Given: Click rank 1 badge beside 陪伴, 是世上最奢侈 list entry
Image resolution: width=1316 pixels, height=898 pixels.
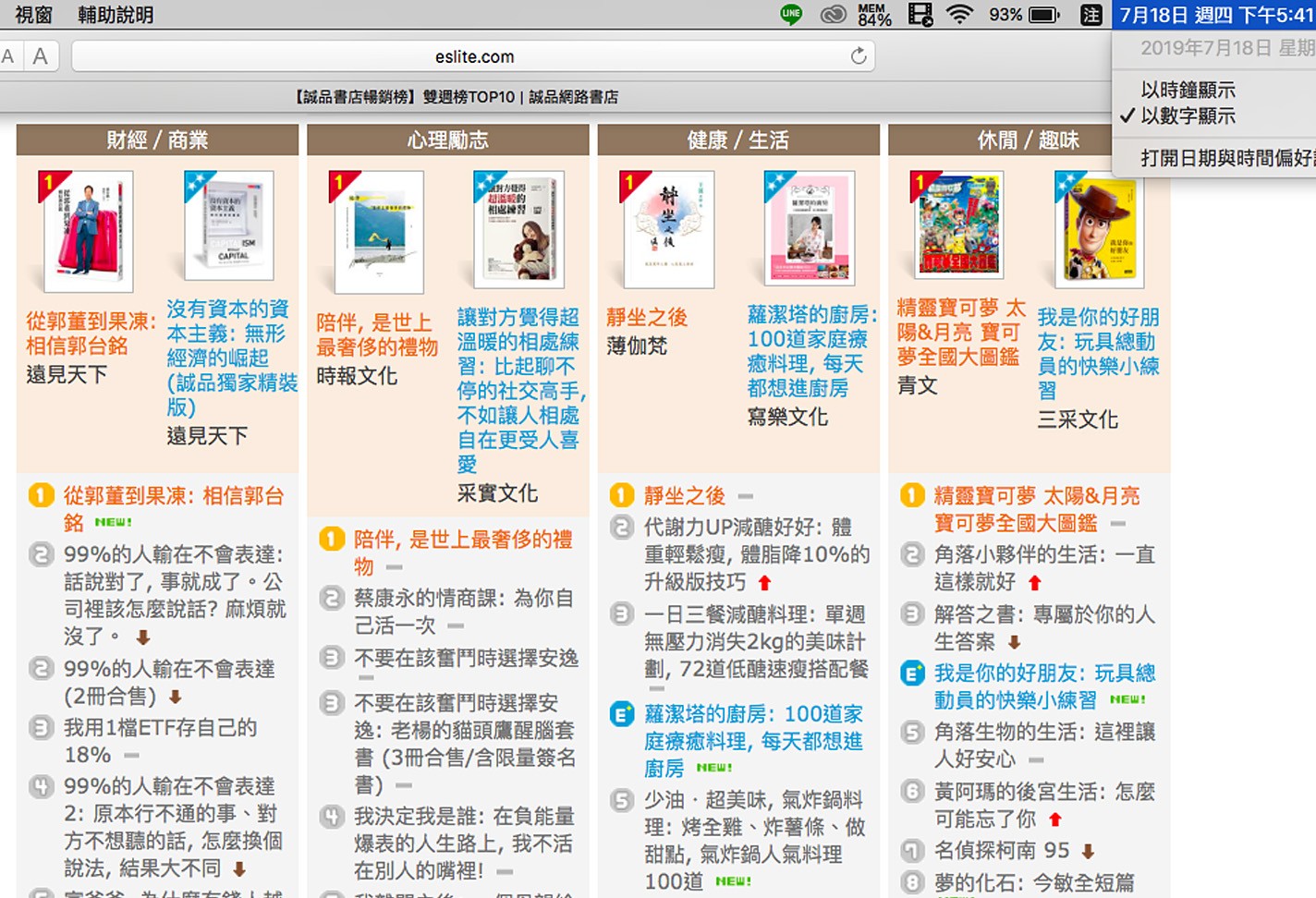Looking at the screenshot, I should [x=331, y=539].
